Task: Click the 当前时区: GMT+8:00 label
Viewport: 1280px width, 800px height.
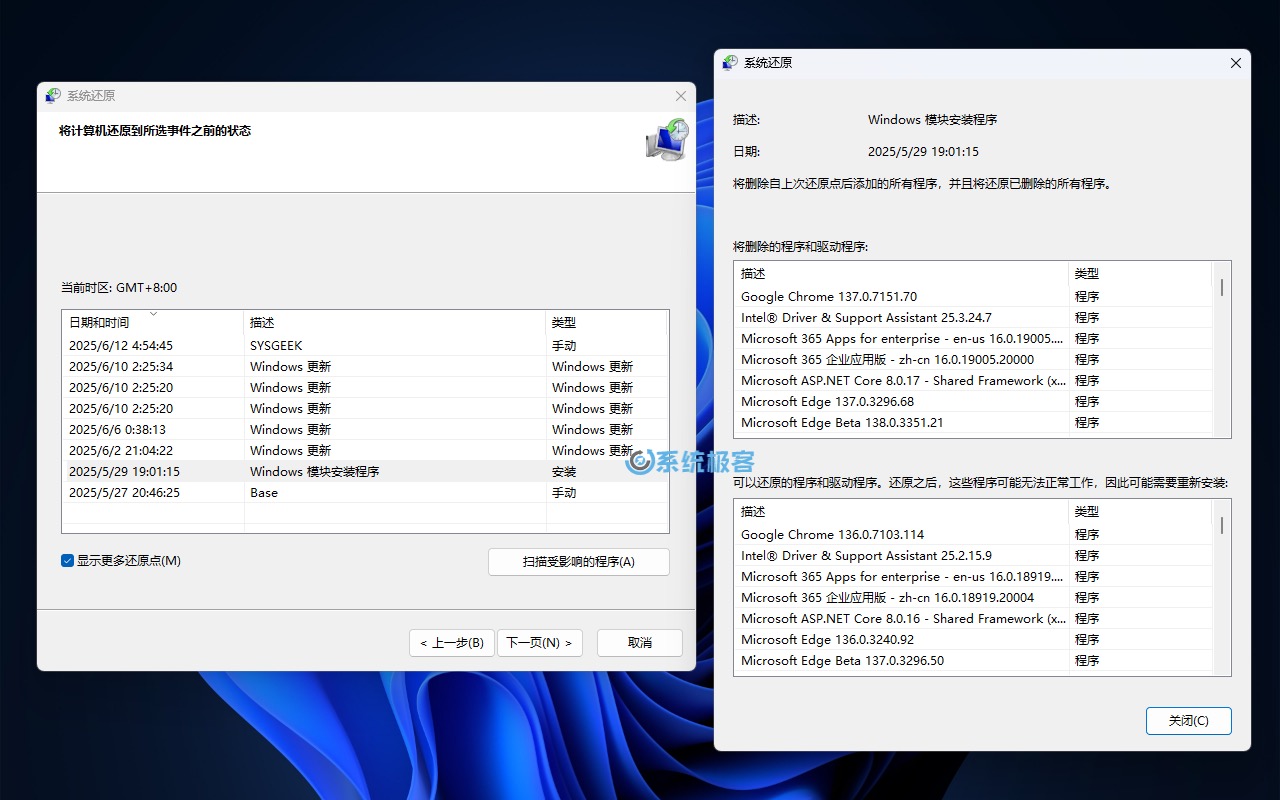Action: pyautogui.click(x=119, y=288)
